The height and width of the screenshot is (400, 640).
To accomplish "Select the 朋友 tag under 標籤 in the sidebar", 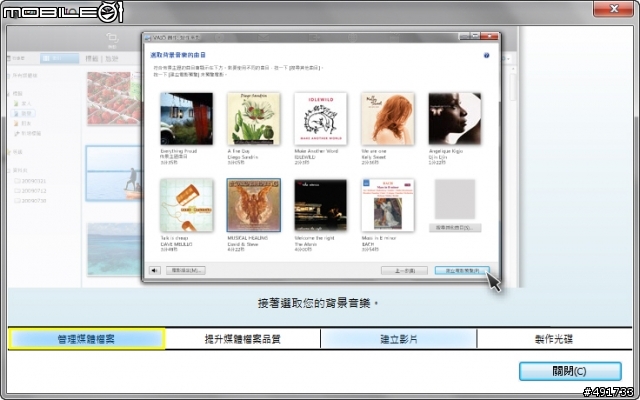I will coord(22,123).
